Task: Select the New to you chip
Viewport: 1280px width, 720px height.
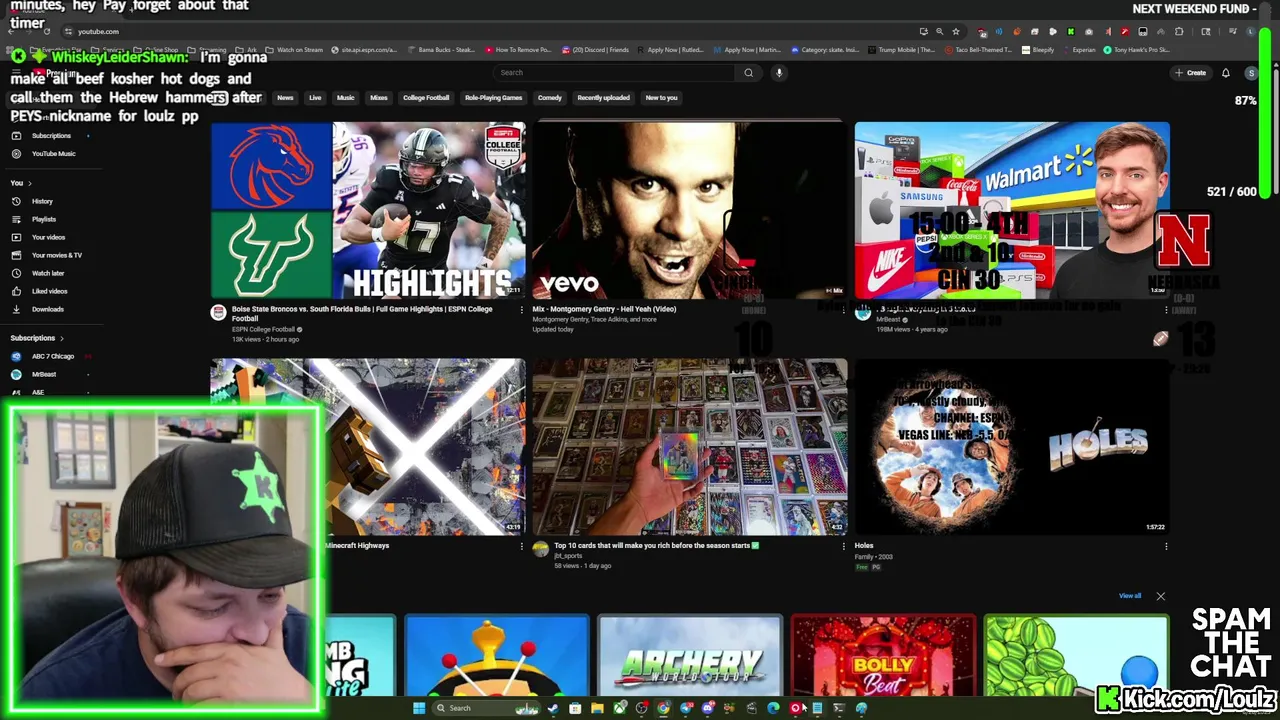Action: coord(661,98)
